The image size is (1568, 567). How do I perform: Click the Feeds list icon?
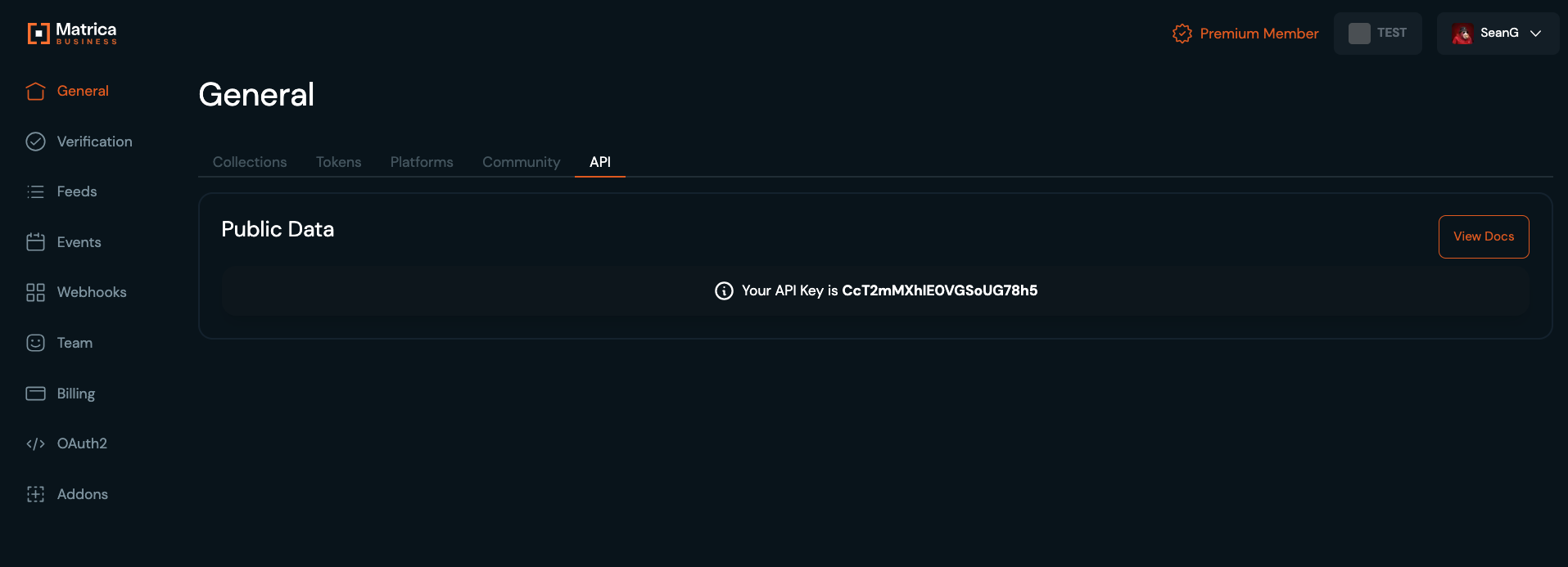(x=35, y=191)
